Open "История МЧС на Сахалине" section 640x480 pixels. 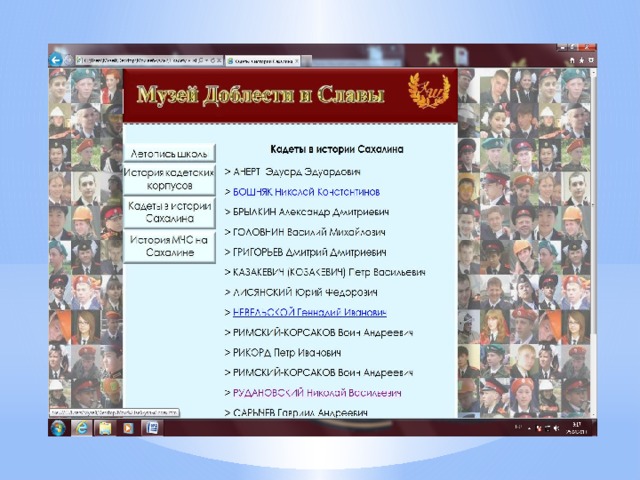(170, 245)
